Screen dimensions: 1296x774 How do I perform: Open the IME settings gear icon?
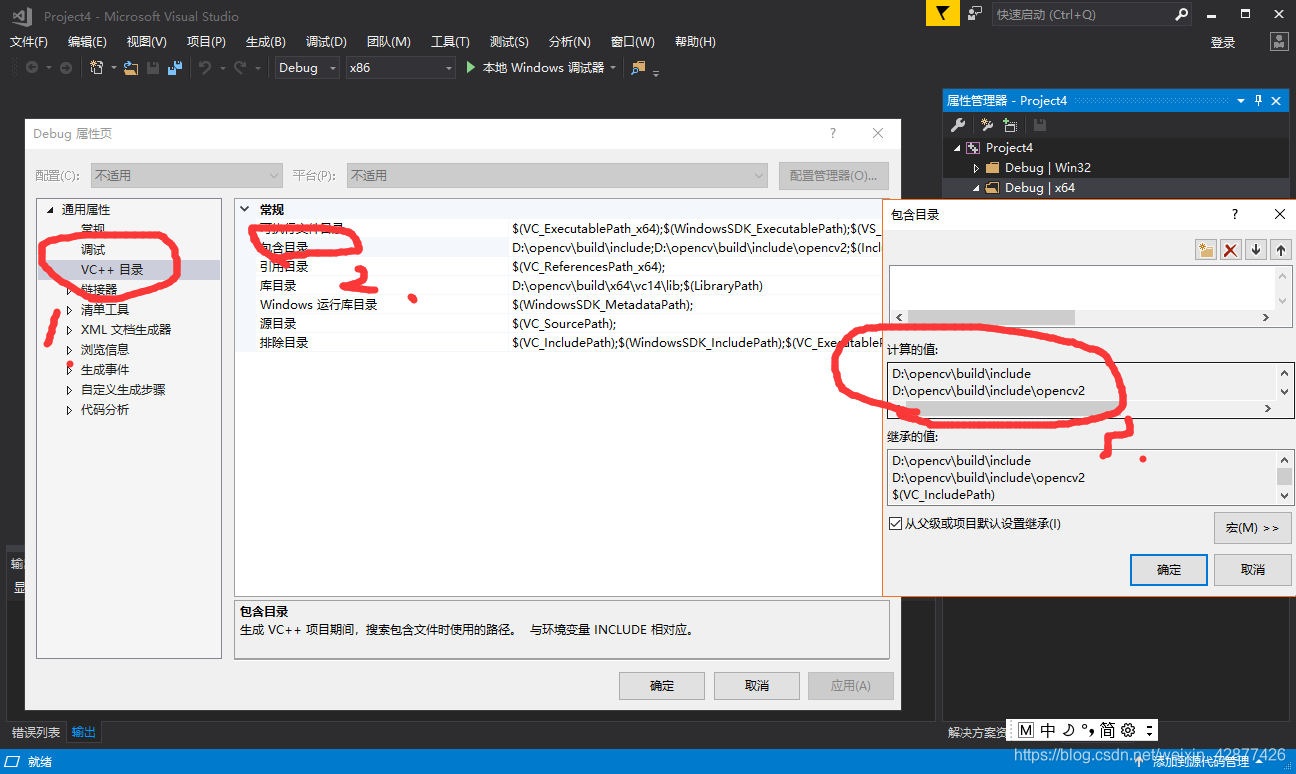(1128, 730)
